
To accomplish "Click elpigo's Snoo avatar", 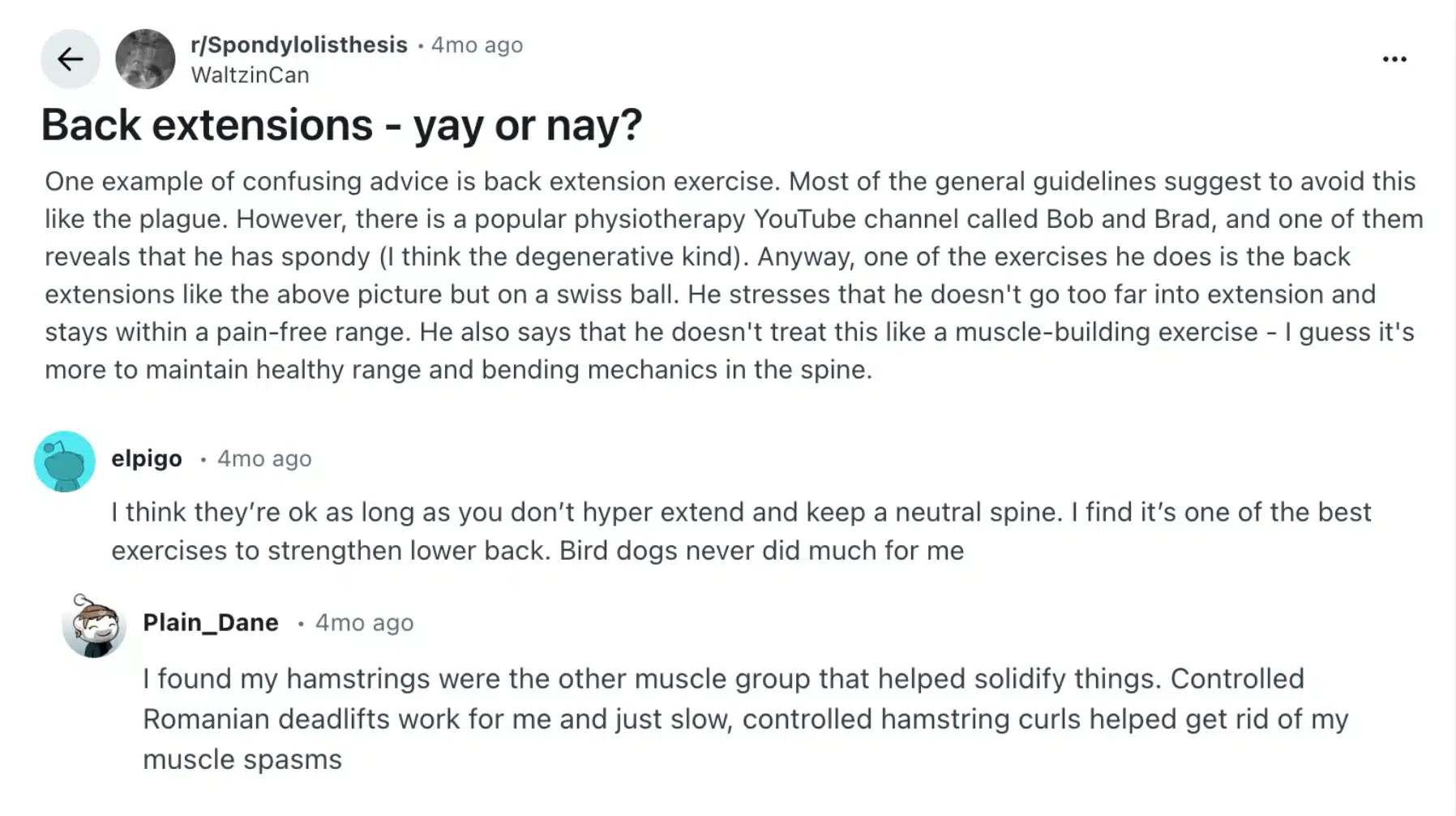I will pos(65,460).
